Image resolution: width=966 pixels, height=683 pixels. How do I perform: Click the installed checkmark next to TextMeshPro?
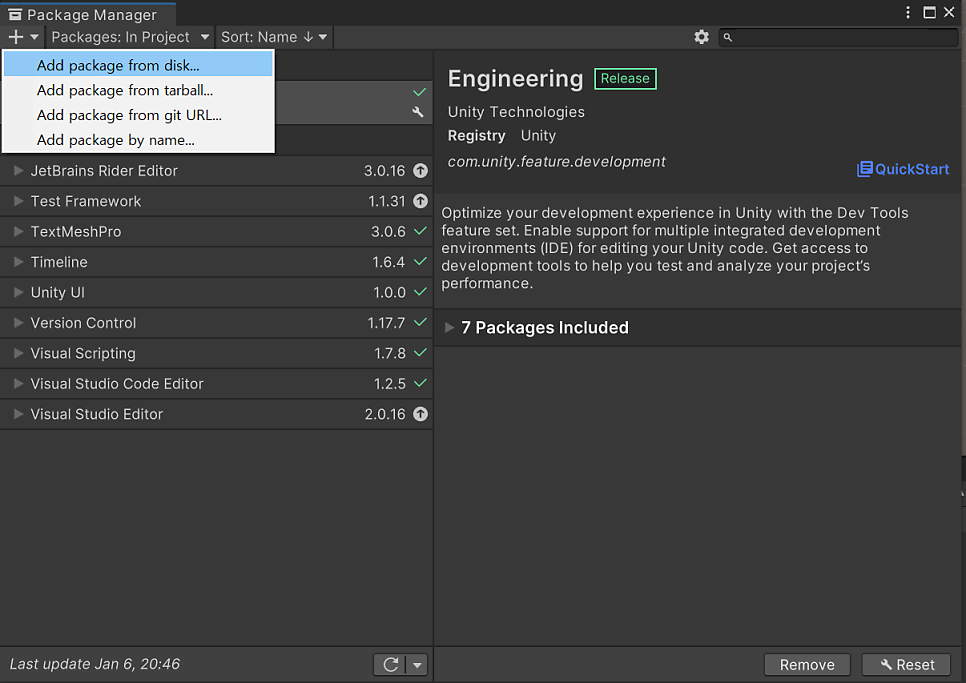(420, 231)
